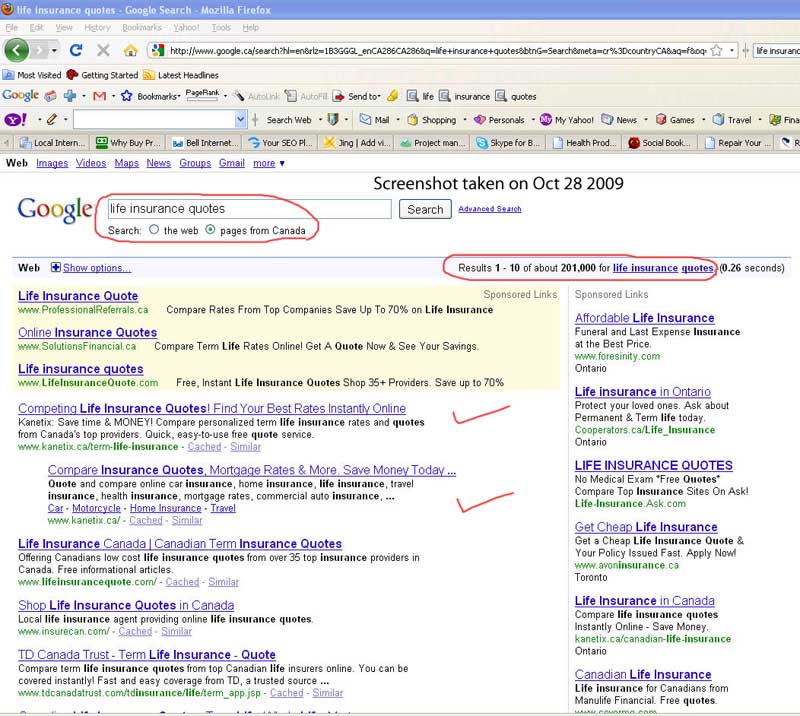Click the Stop loading X icon

[x=104, y=50]
